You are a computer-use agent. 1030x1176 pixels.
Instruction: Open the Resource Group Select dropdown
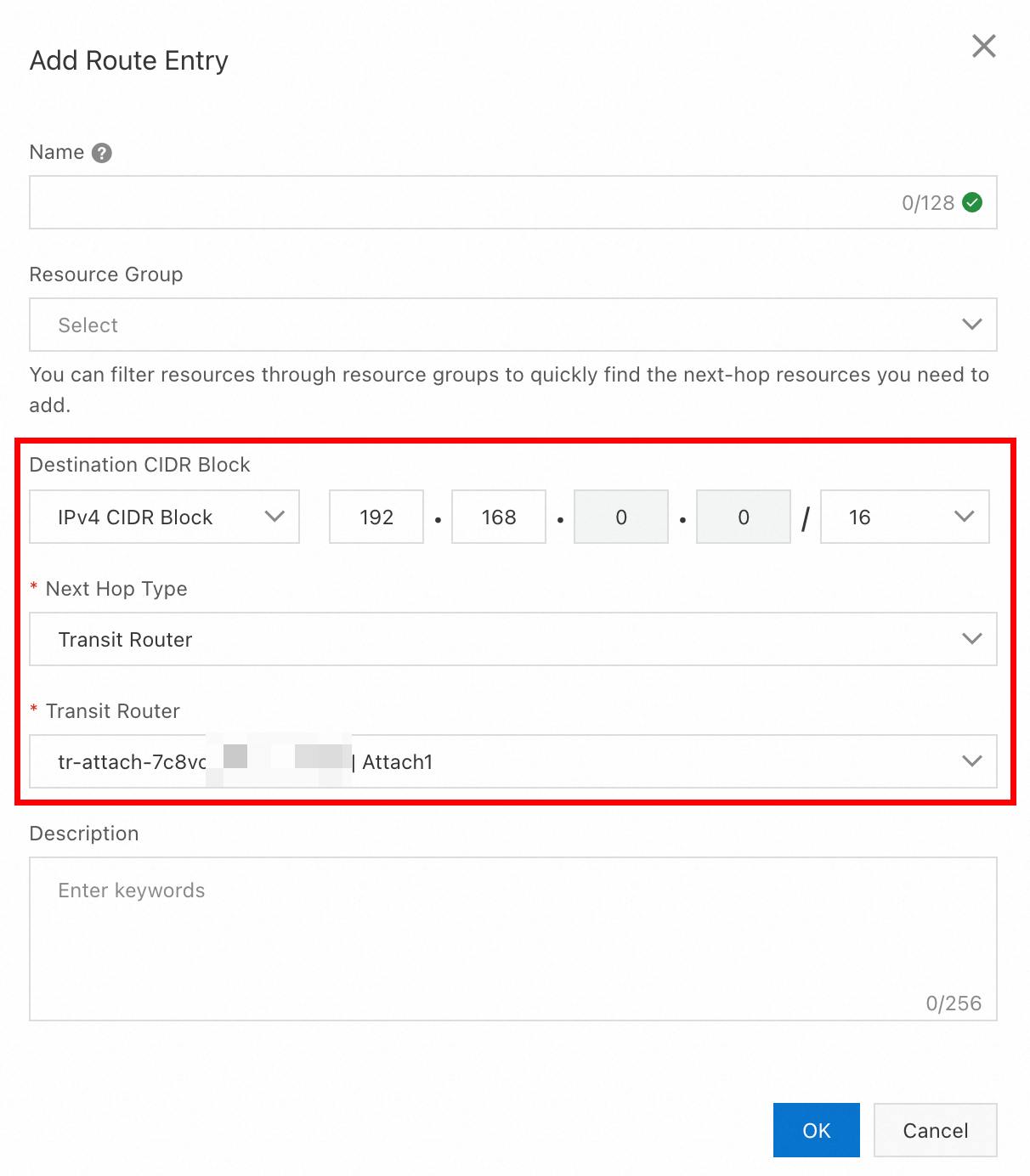[493, 325]
